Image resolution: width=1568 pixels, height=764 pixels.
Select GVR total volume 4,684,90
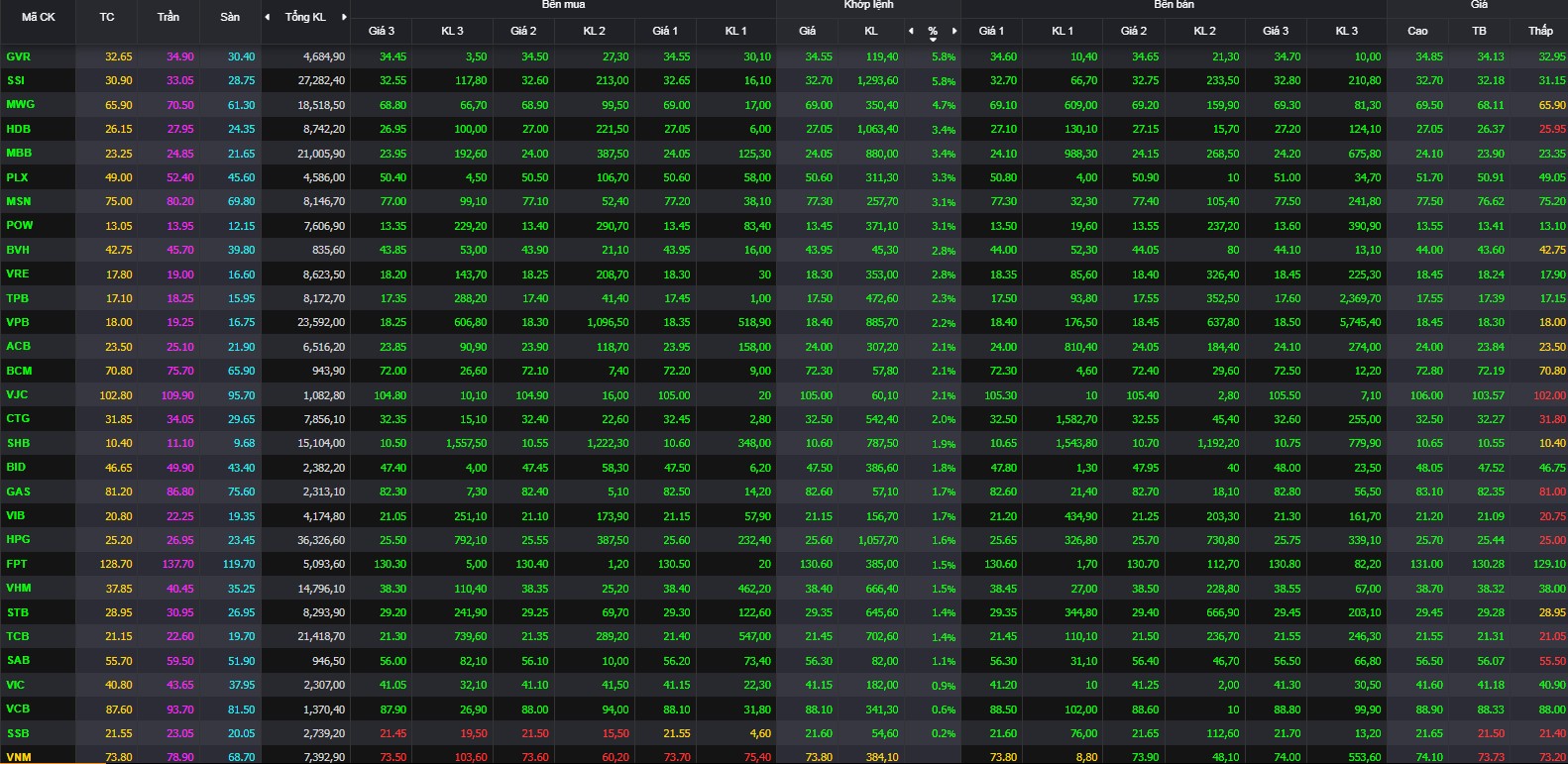click(x=324, y=56)
